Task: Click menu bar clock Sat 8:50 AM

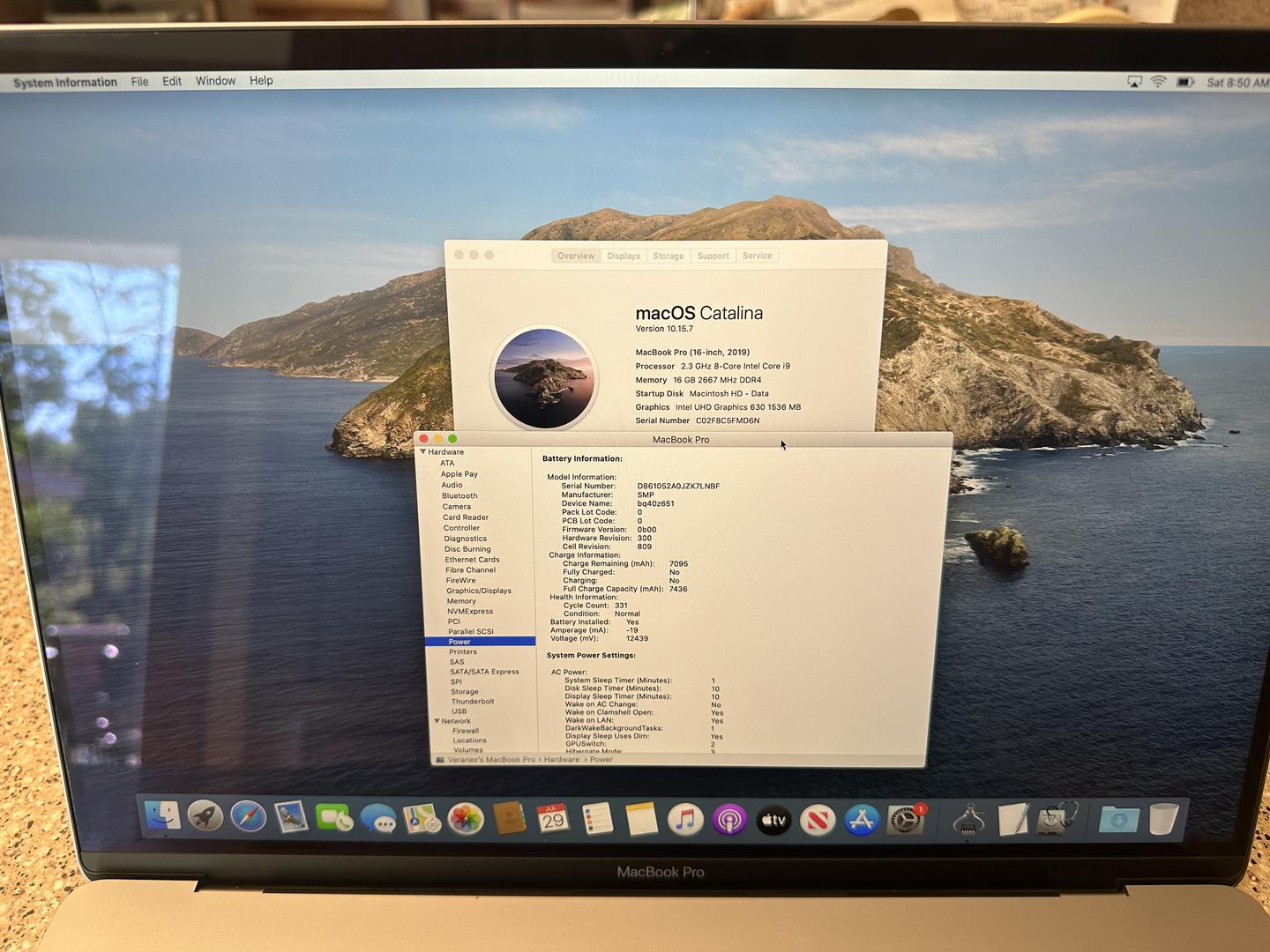Action: tap(1237, 83)
